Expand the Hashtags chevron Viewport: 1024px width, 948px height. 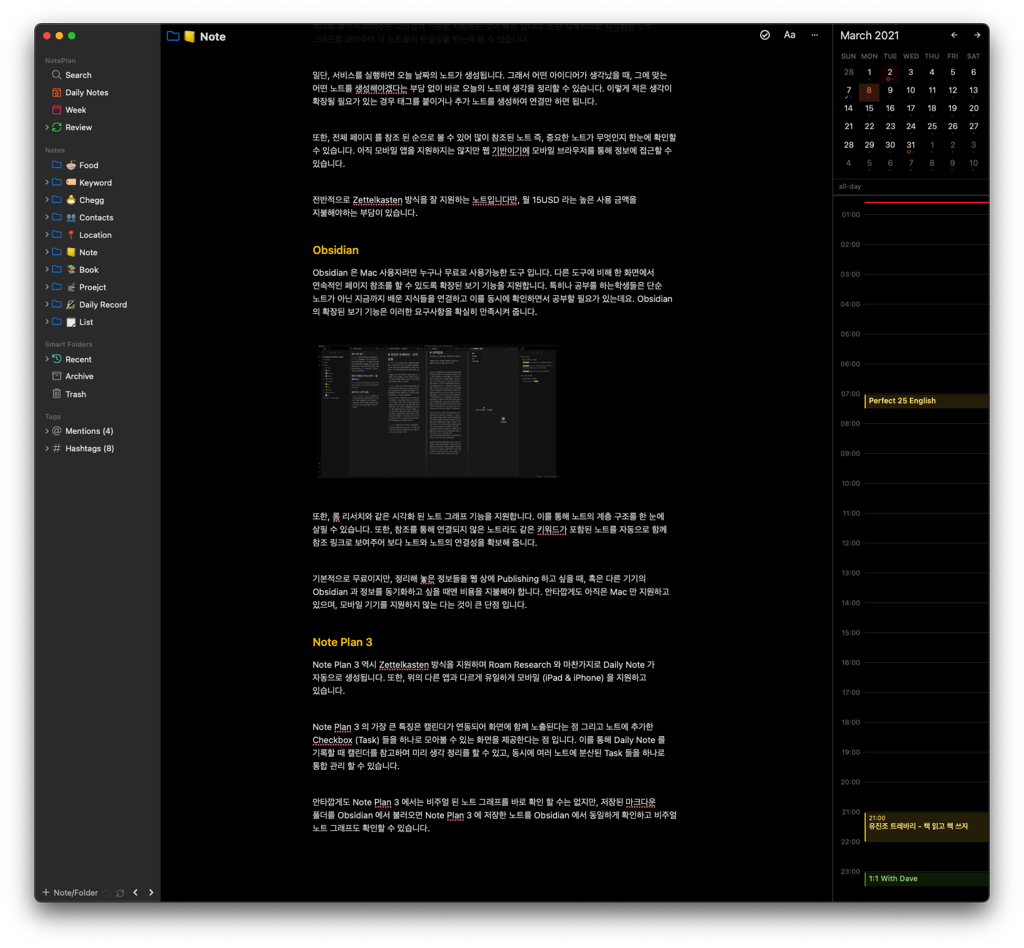point(47,449)
